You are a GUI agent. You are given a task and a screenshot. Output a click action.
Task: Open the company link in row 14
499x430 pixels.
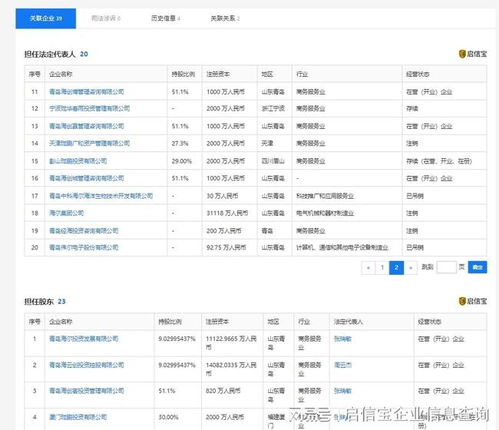point(89,143)
